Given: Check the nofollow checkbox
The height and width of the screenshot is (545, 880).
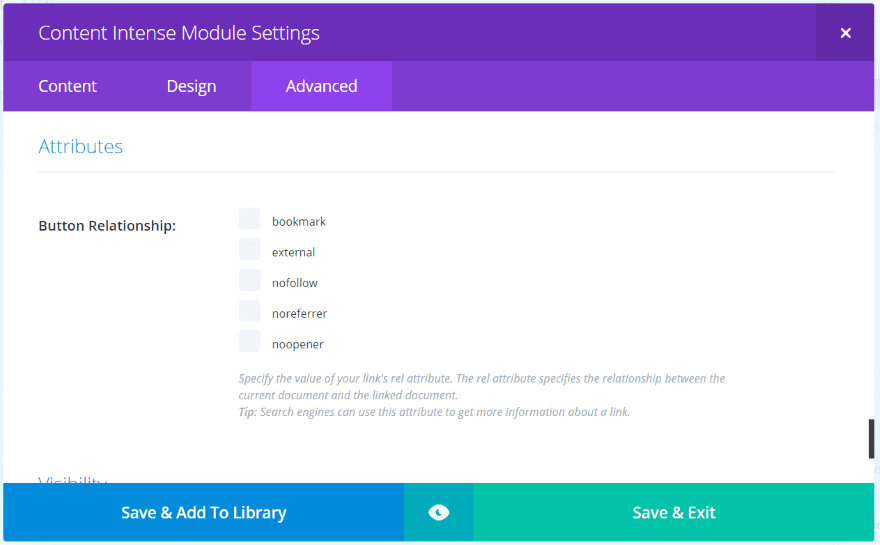Looking at the screenshot, I should tap(250, 281).
